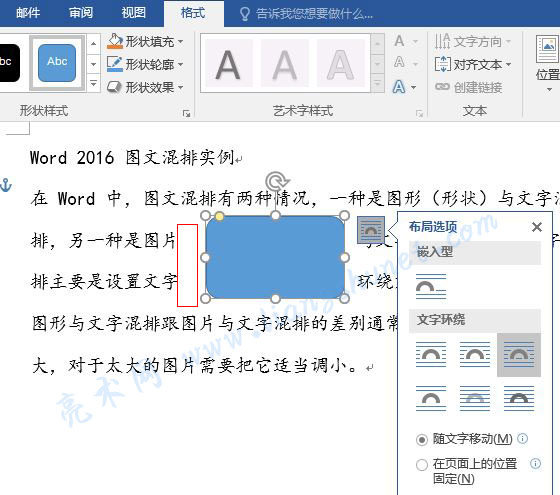The image size is (560, 495).
Task: Click the shape rotation handle
Action: click(275, 181)
